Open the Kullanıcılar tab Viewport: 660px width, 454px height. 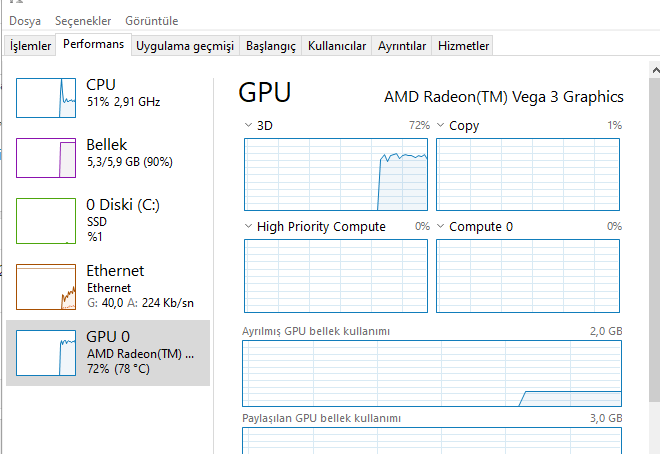click(x=337, y=46)
